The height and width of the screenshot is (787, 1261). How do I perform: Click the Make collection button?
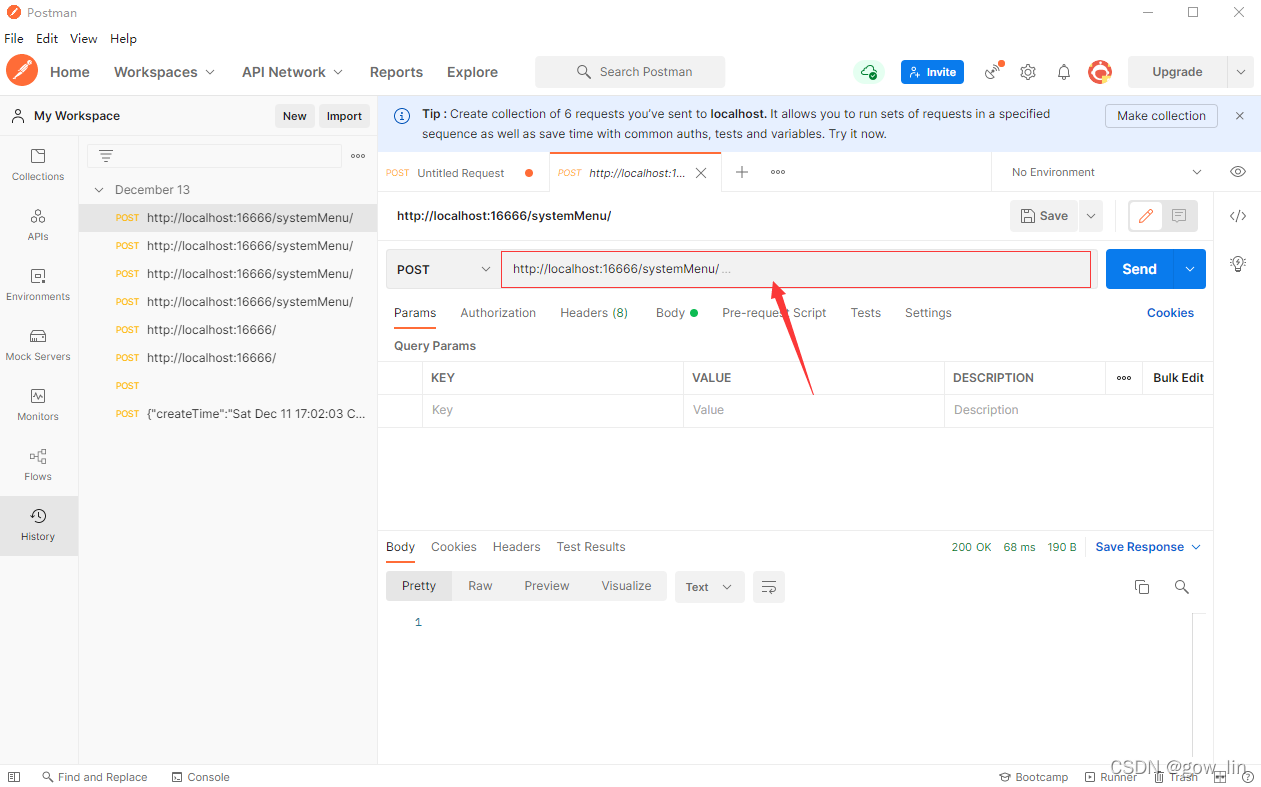click(1161, 116)
